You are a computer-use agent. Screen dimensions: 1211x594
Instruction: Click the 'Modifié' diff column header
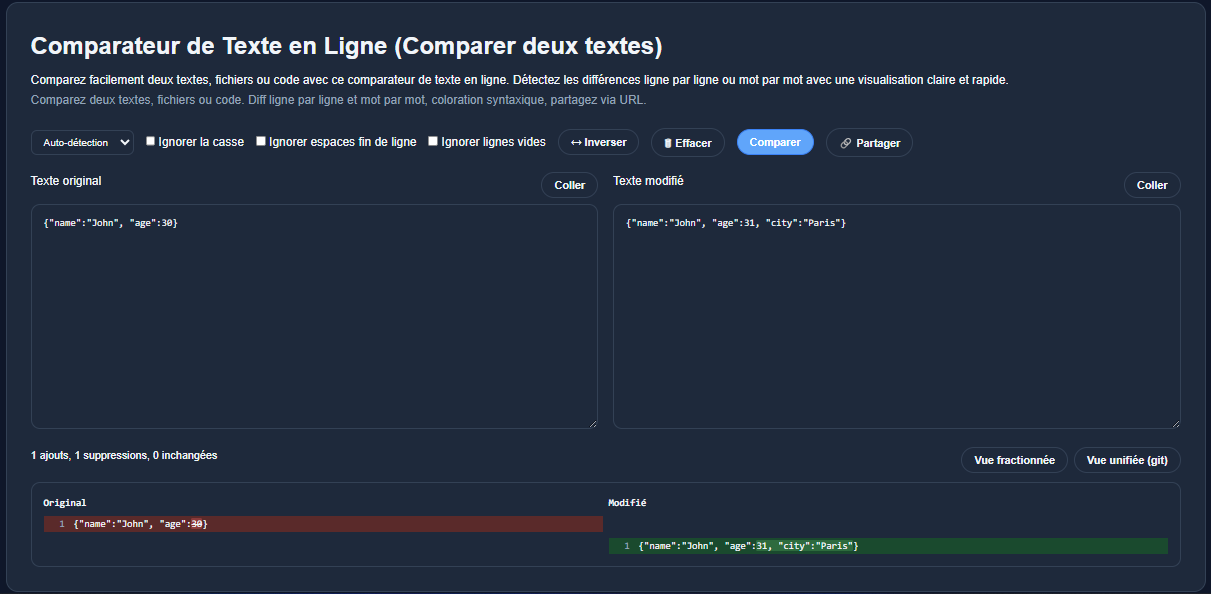click(x=627, y=503)
